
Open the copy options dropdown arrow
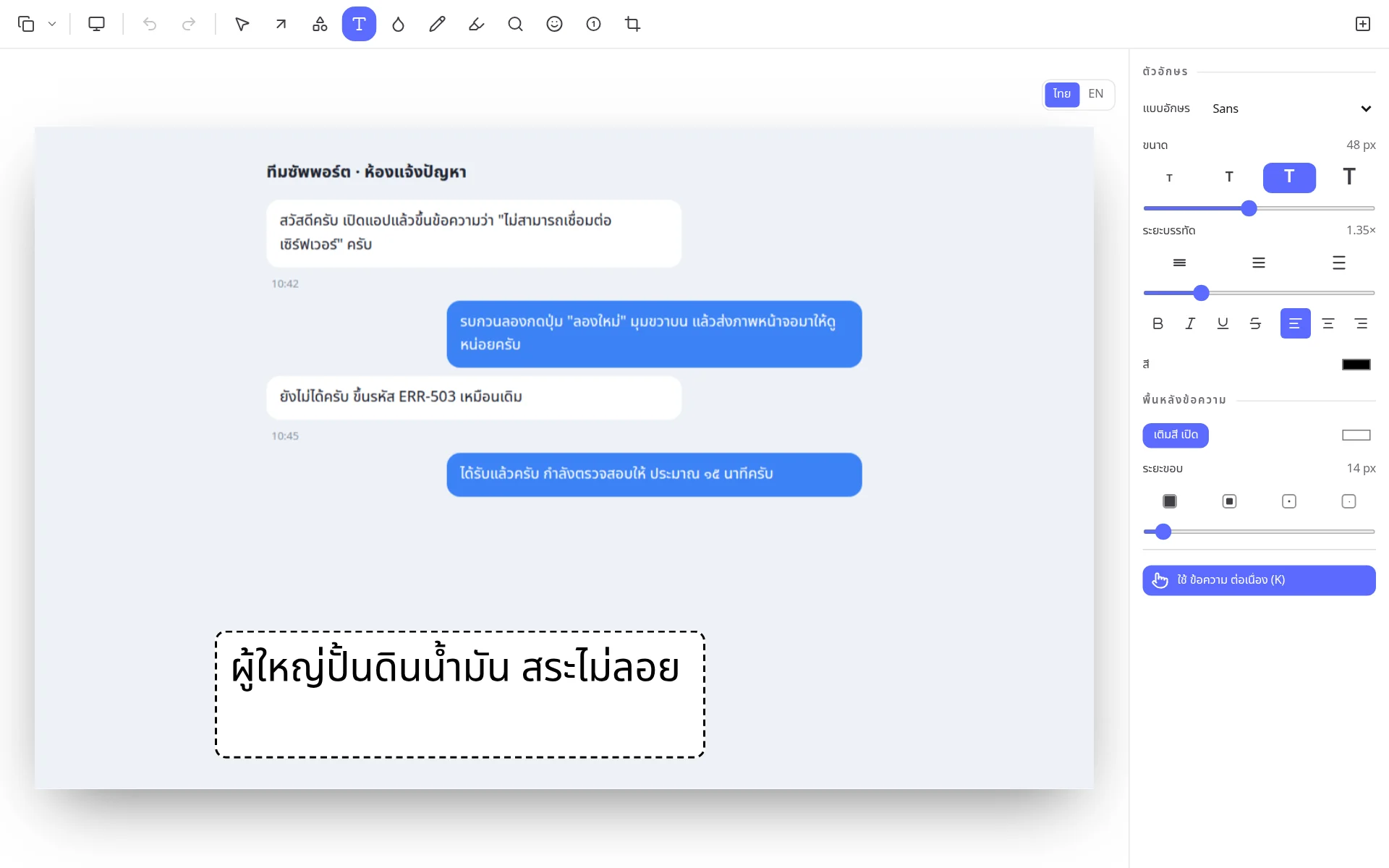[52, 24]
